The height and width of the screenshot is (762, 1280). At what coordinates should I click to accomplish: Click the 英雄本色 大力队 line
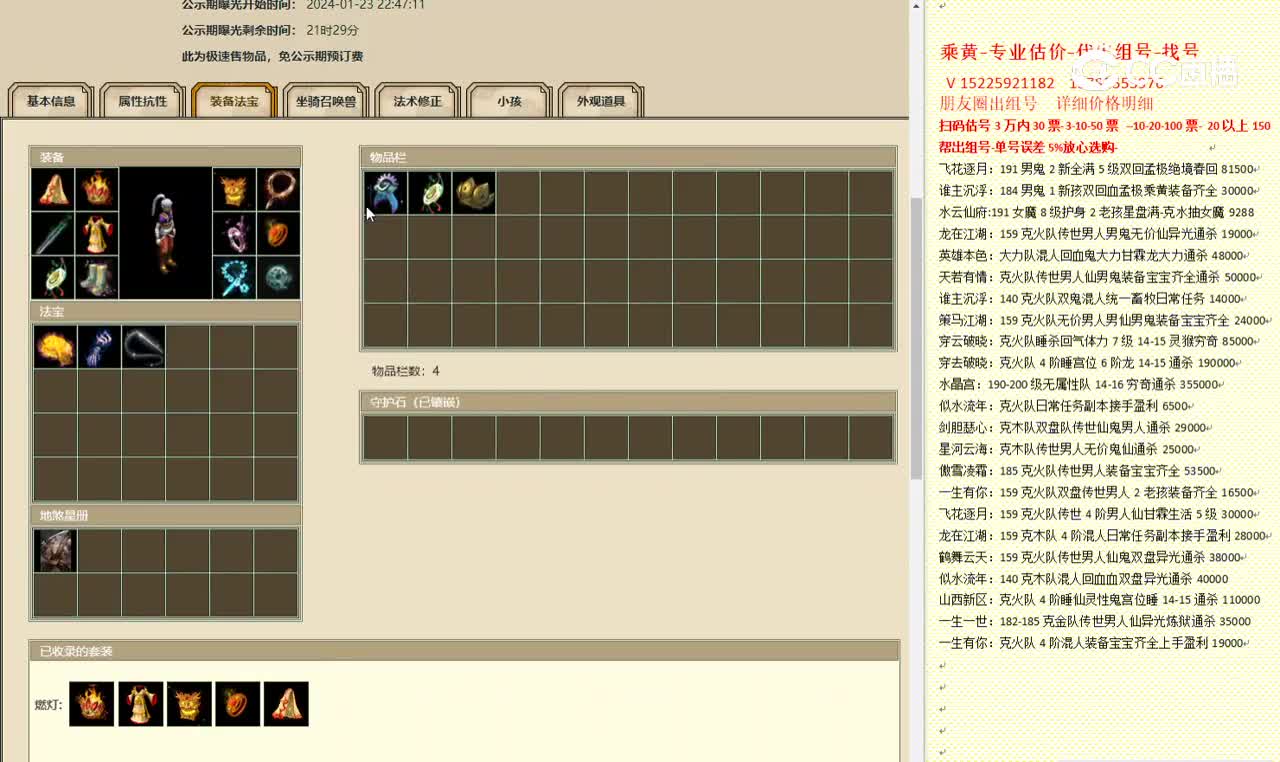pos(1091,255)
